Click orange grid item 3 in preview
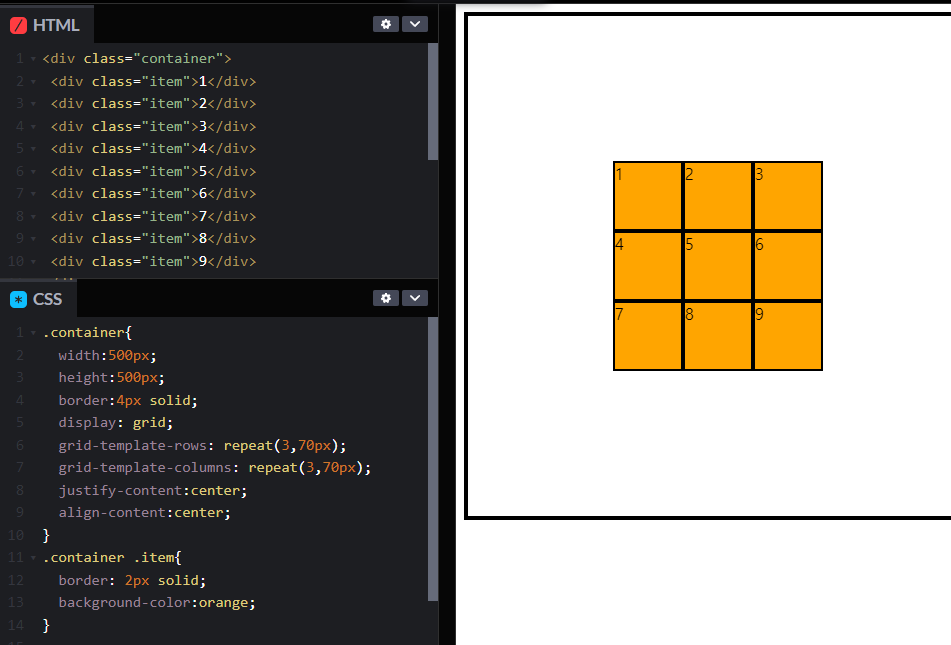 click(x=788, y=196)
